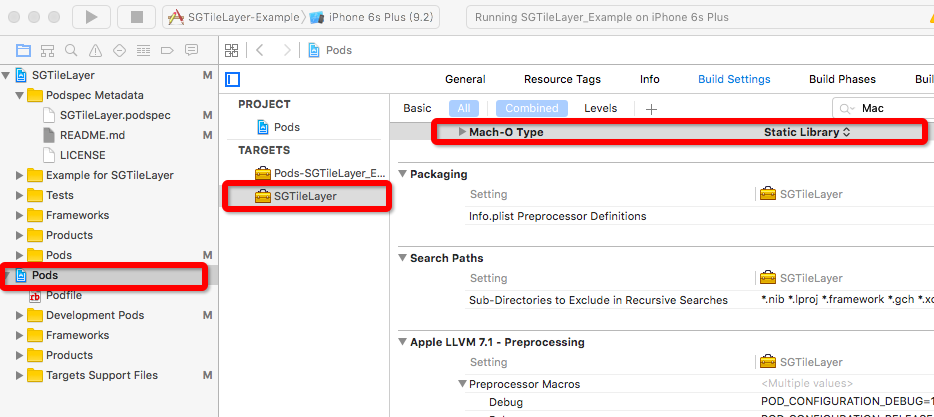Switch to the Levels view
Screen dimensions: 934x417
click(x=600, y=108)
